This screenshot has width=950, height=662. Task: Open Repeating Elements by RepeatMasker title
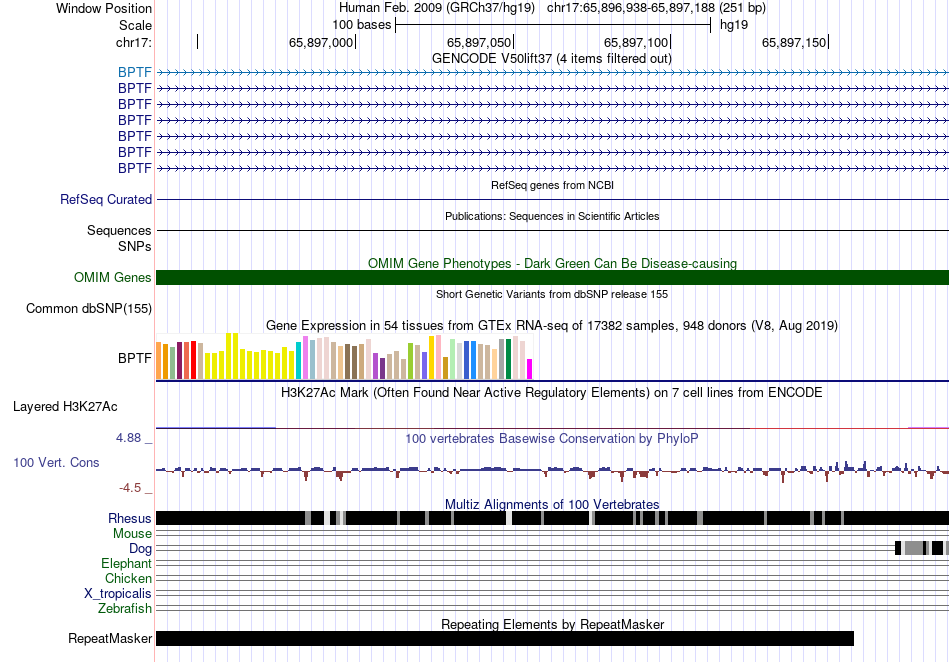553,624
